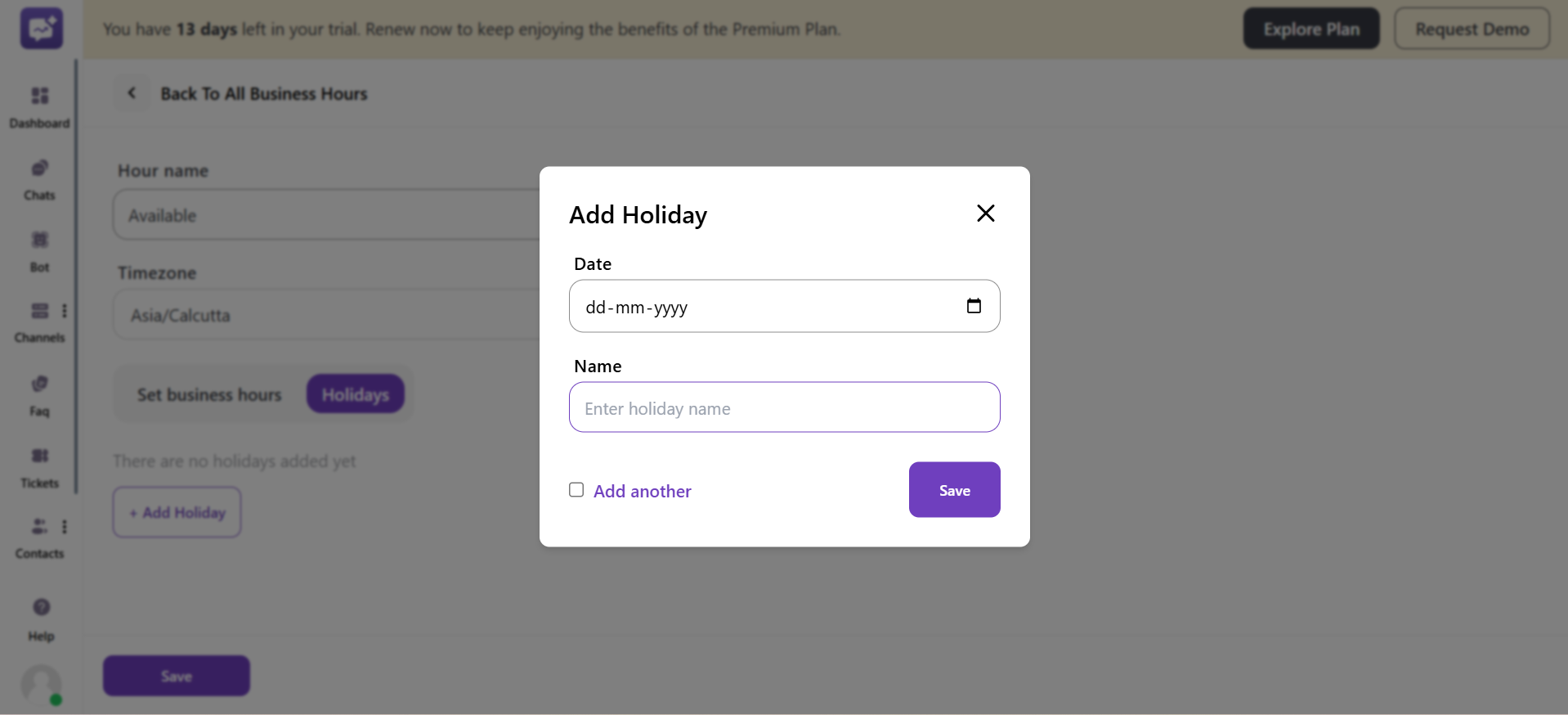This screenshot has height=715, width=1568.
Task: Open the Faq section
Action: [39, 391]
